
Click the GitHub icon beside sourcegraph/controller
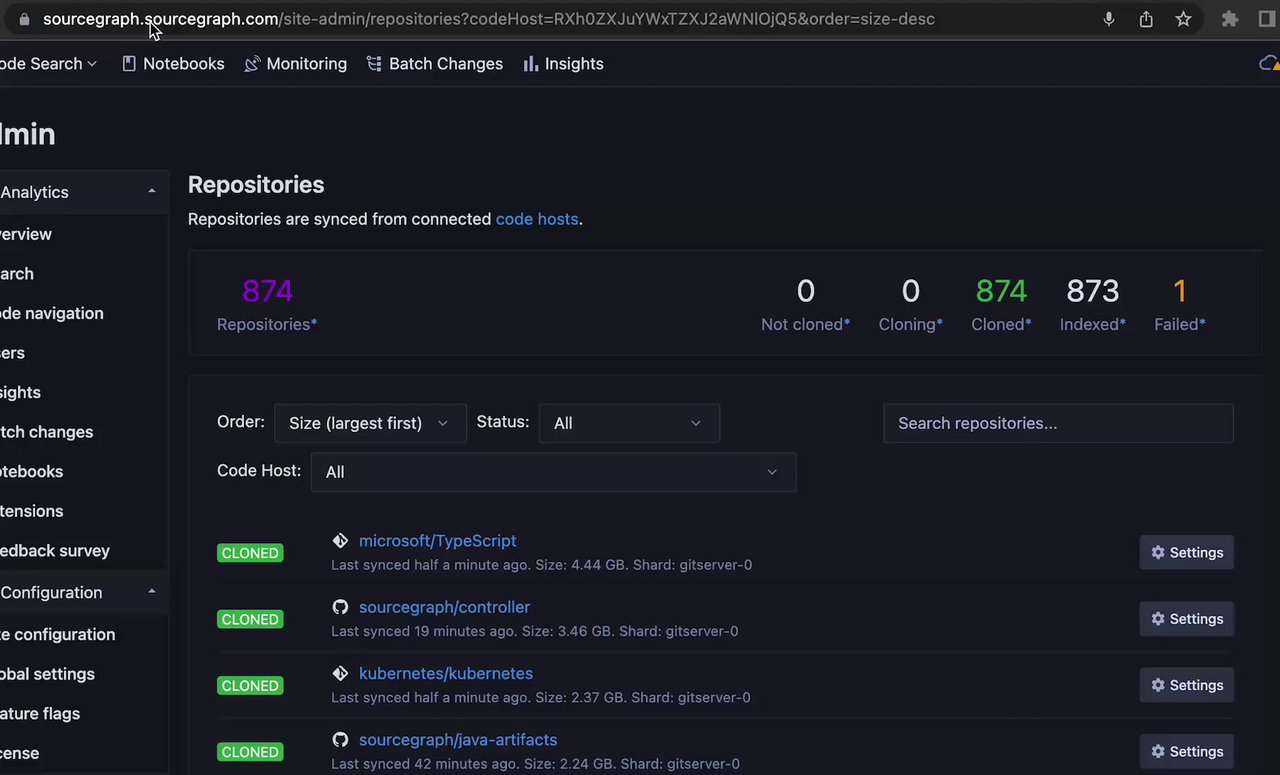[340, 607]
